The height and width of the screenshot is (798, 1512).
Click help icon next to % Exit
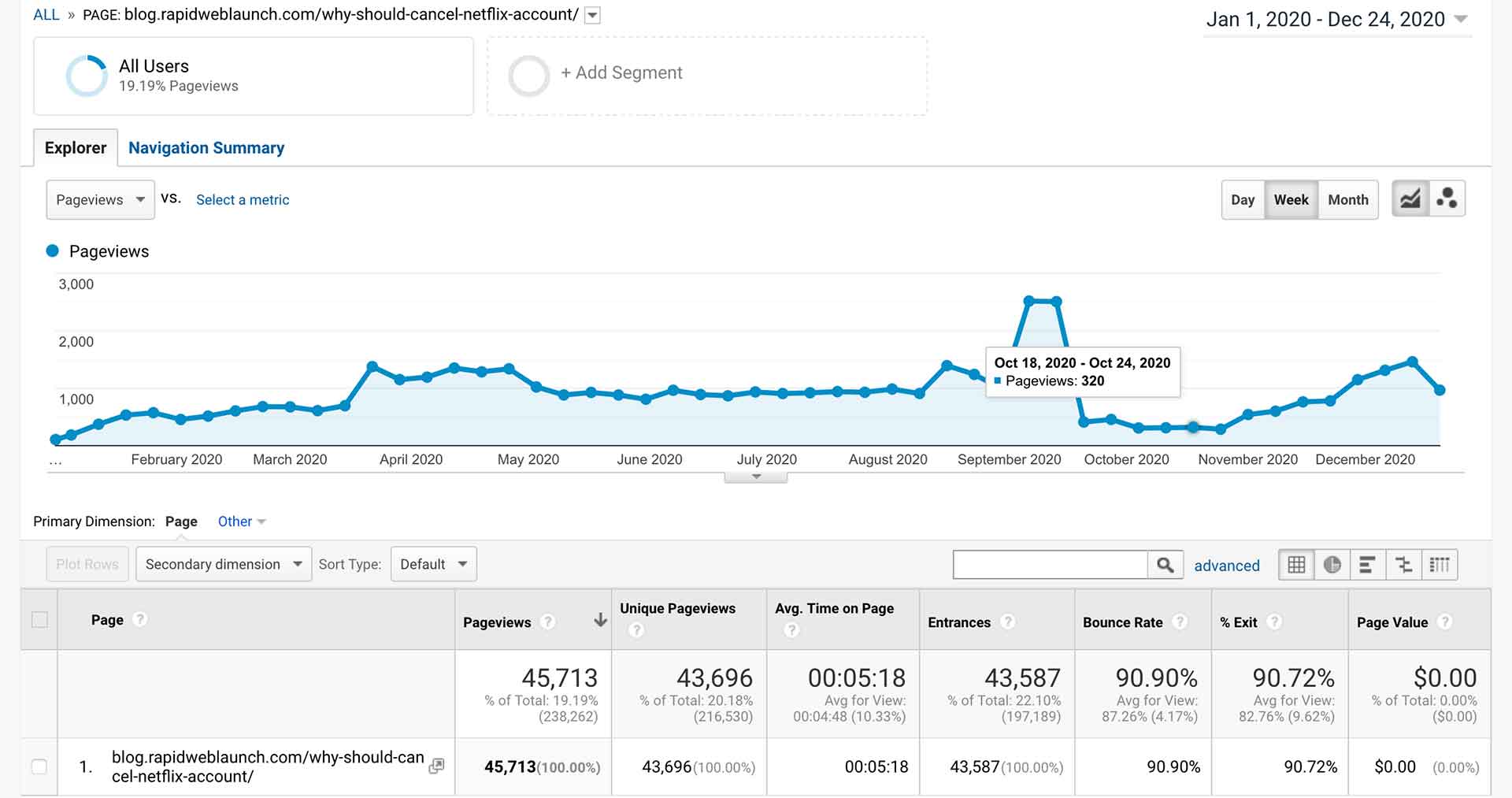[1274, 622]
